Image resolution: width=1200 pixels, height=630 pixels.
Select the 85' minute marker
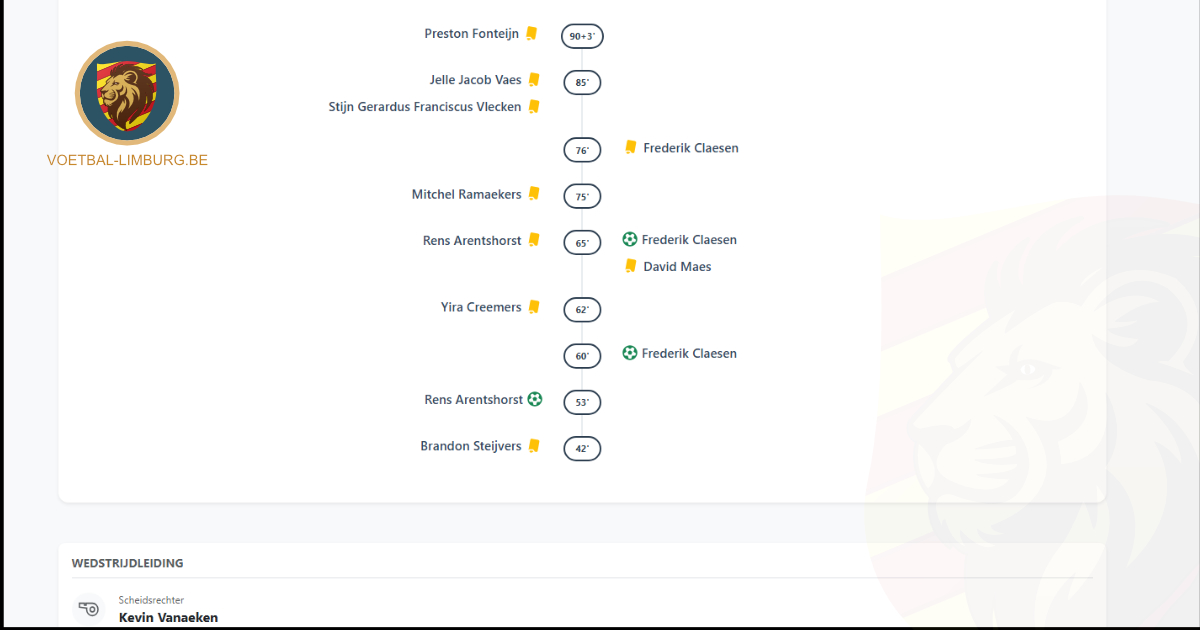tap(582, 83)
